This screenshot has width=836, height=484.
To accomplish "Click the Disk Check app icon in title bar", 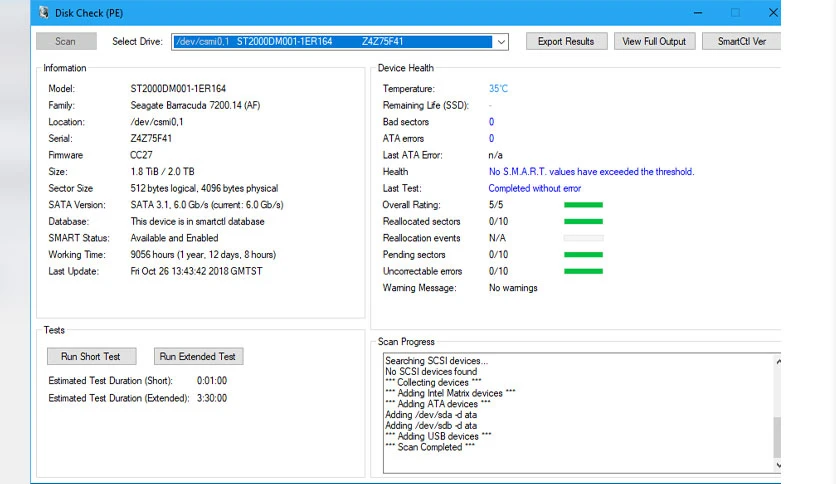I will 44,12.
